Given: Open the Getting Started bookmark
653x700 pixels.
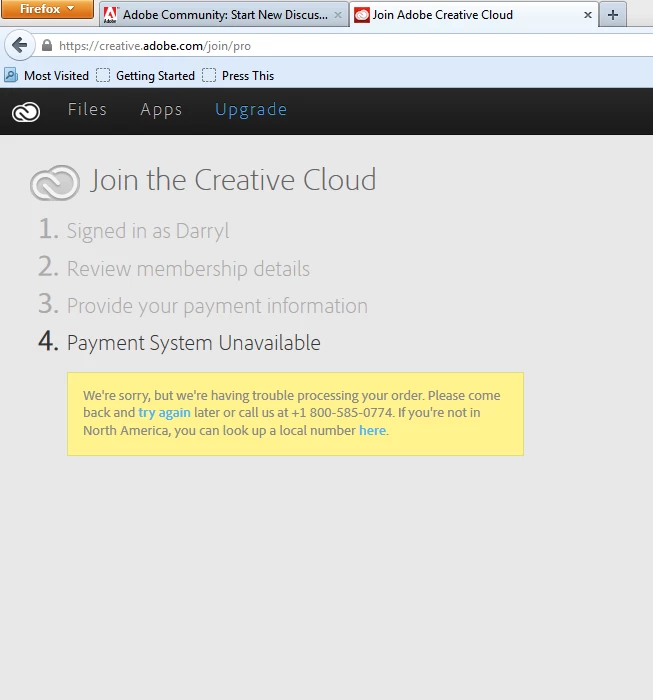Looking at the screenshot, I should click(146, 75).
